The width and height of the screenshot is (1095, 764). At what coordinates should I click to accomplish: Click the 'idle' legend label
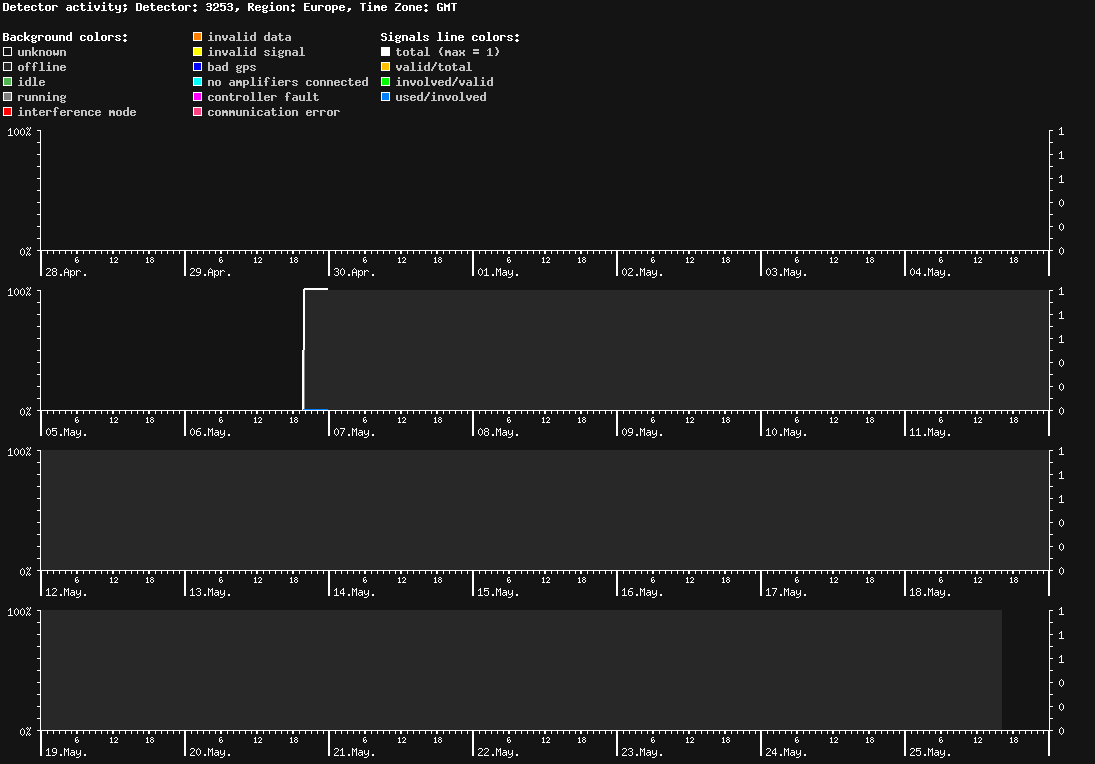coord(31,82)
